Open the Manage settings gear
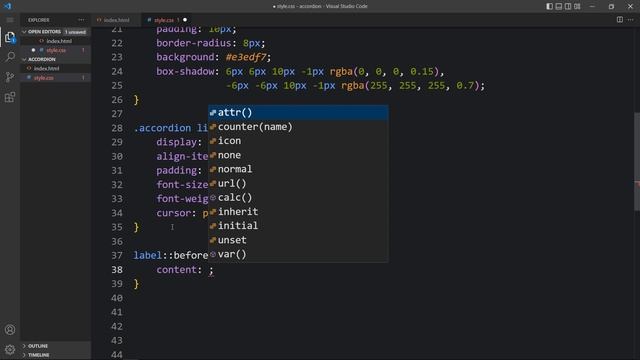The height and width of the screenshot is (360, 640). [10, 349]
